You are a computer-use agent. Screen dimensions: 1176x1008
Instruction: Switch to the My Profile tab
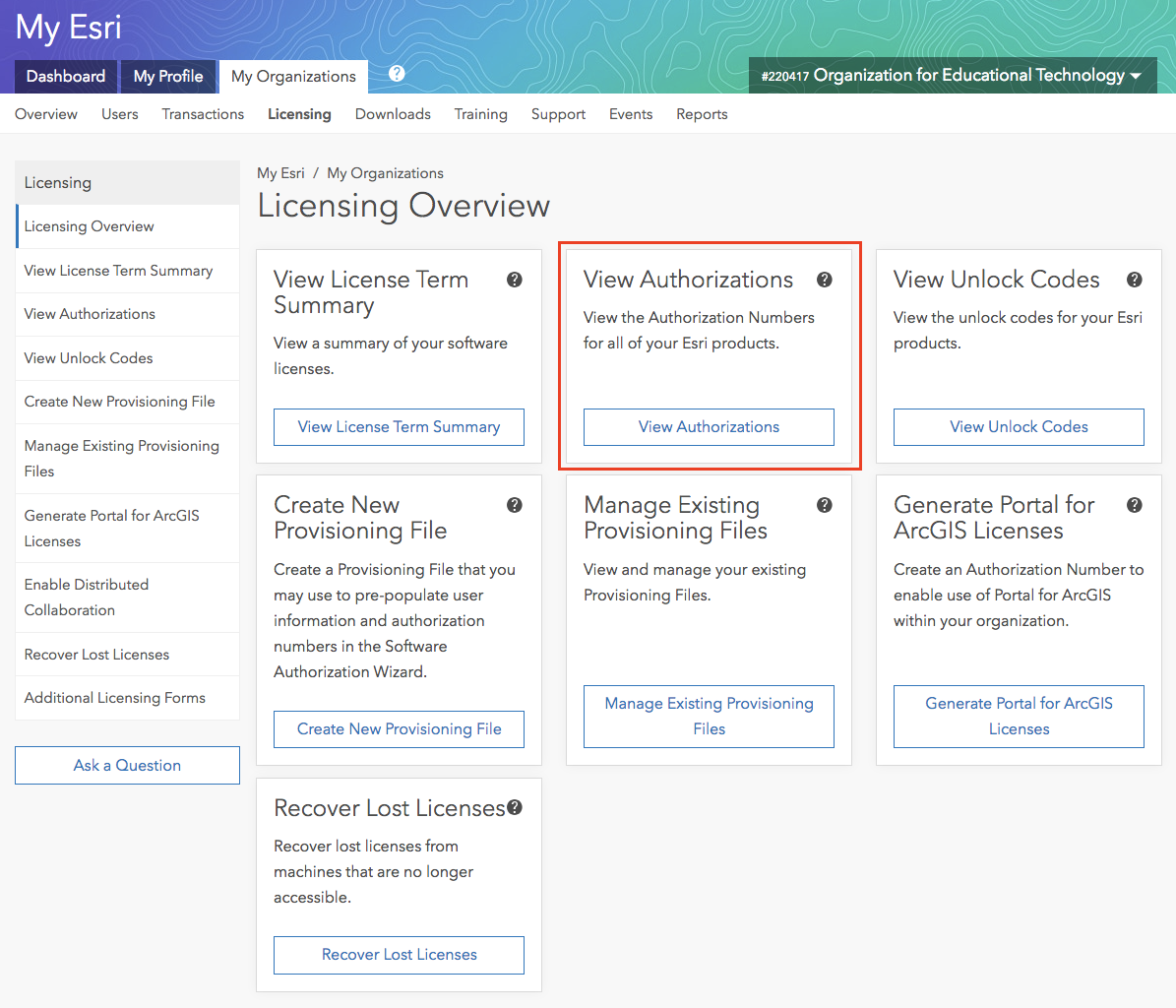click(x=168, y=77)
